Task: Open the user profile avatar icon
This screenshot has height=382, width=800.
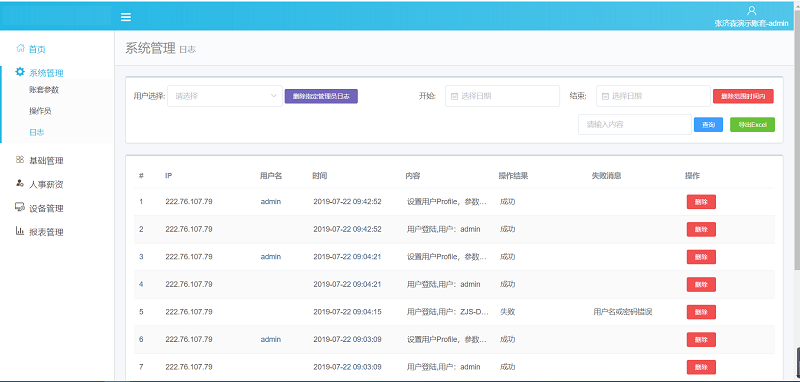Action: pyautogui.click(x=751, y=11)
